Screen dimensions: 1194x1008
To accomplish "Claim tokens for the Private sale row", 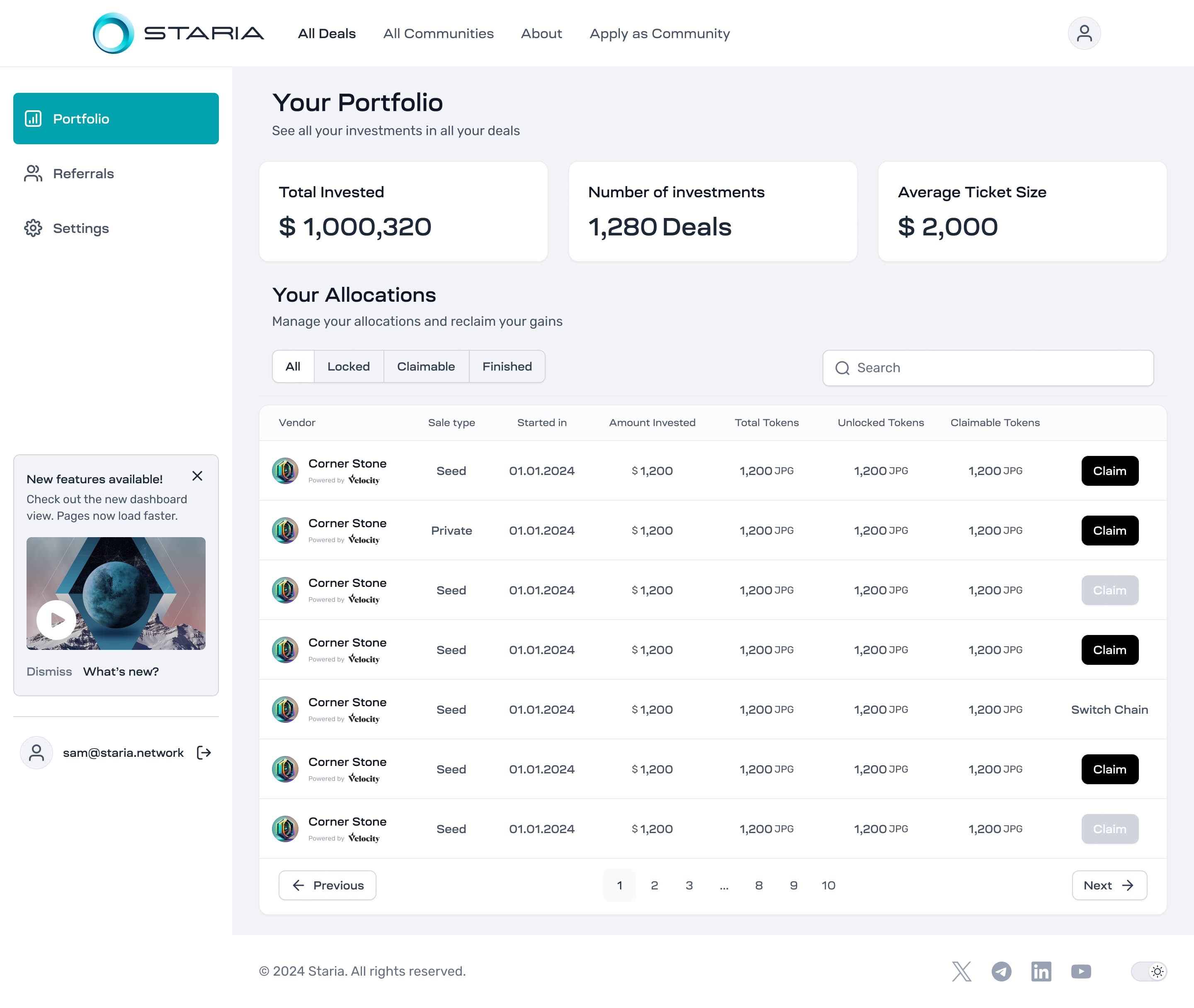I will point(1109,530).
